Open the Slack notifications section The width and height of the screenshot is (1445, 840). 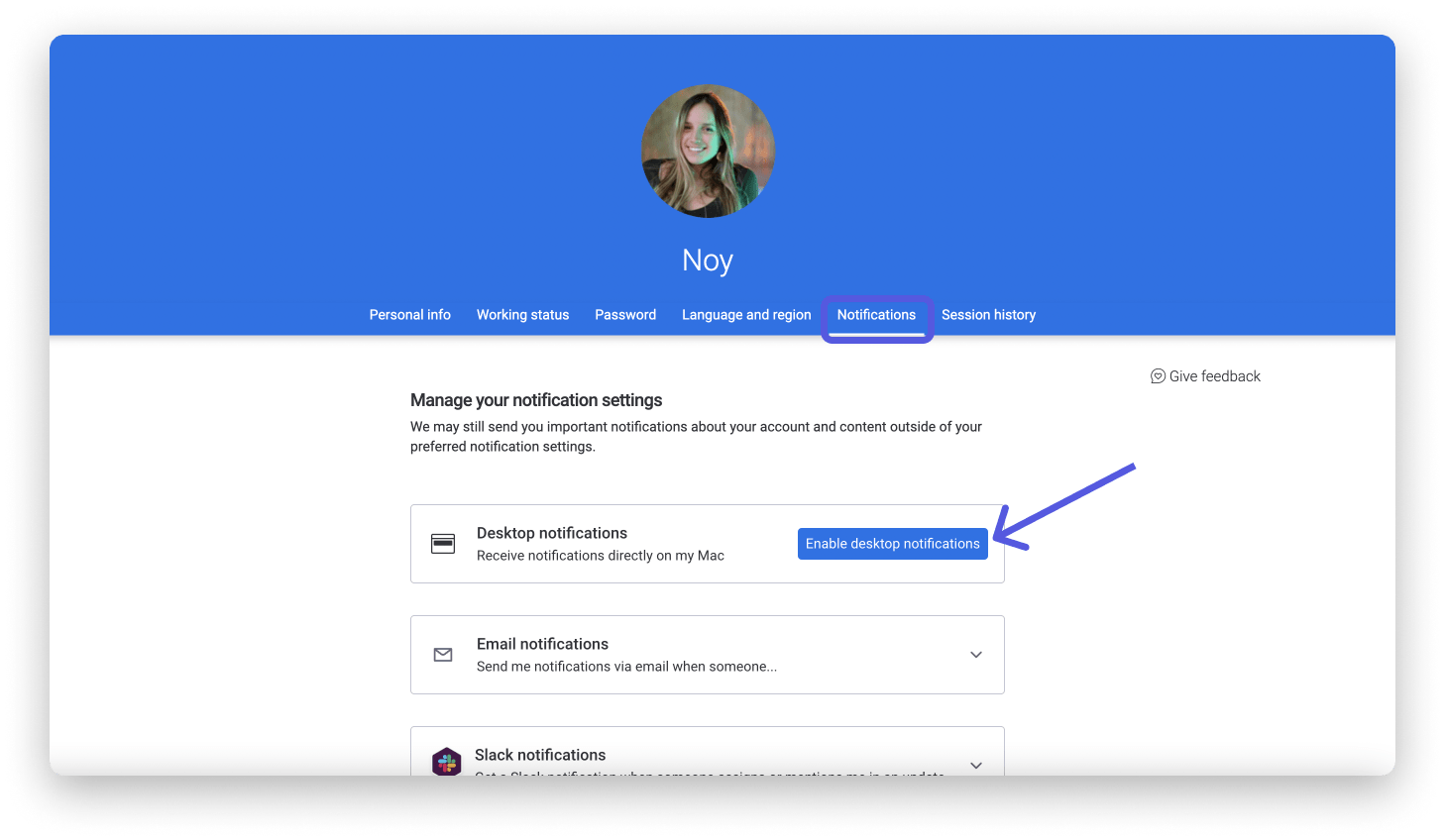tap(708, 758)
